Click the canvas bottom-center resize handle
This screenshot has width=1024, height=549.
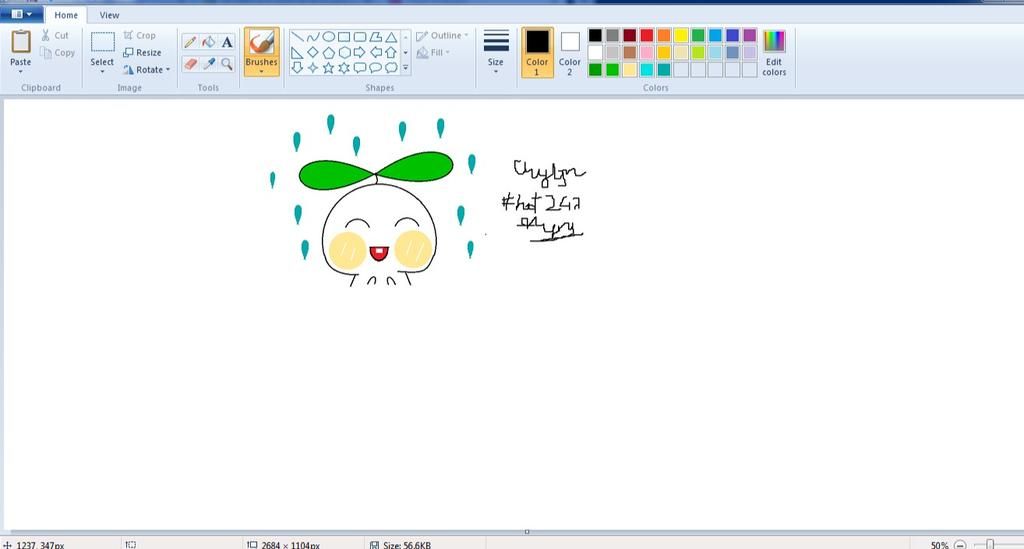tap(527, 531)
